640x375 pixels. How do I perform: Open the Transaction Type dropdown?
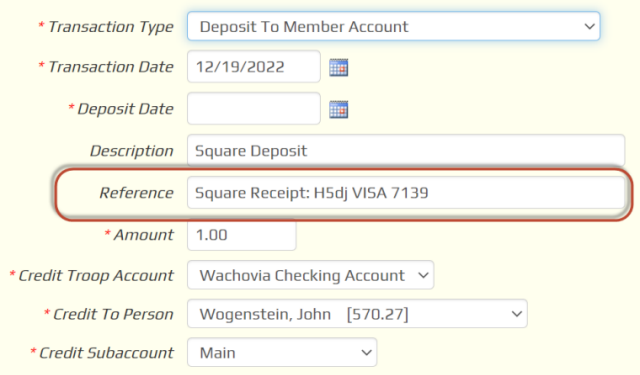click(x=393, y=27)
